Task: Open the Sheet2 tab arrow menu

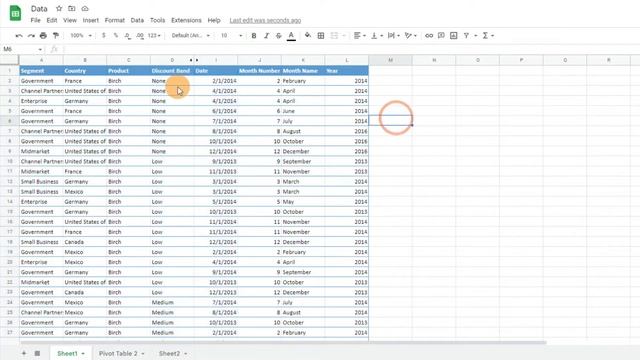Action: point(186,354)
